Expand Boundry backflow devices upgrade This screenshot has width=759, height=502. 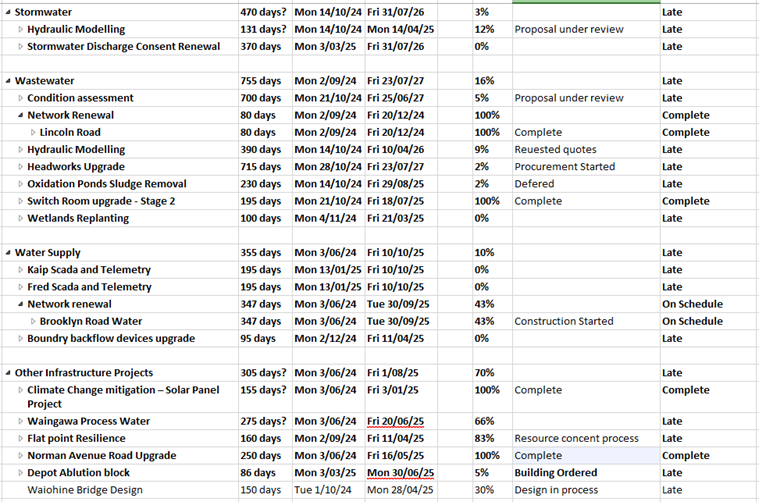20,339
